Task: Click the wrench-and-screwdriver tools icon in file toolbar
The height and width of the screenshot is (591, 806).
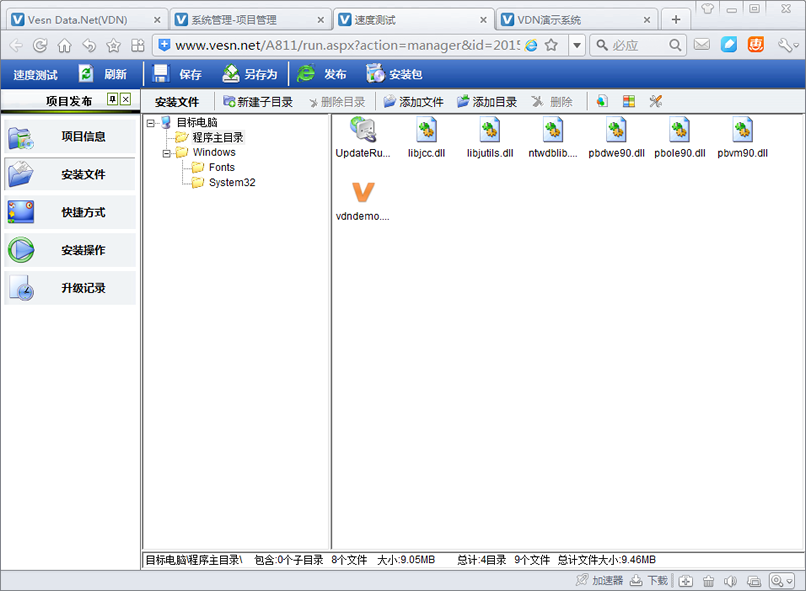Action: [656, 101]
